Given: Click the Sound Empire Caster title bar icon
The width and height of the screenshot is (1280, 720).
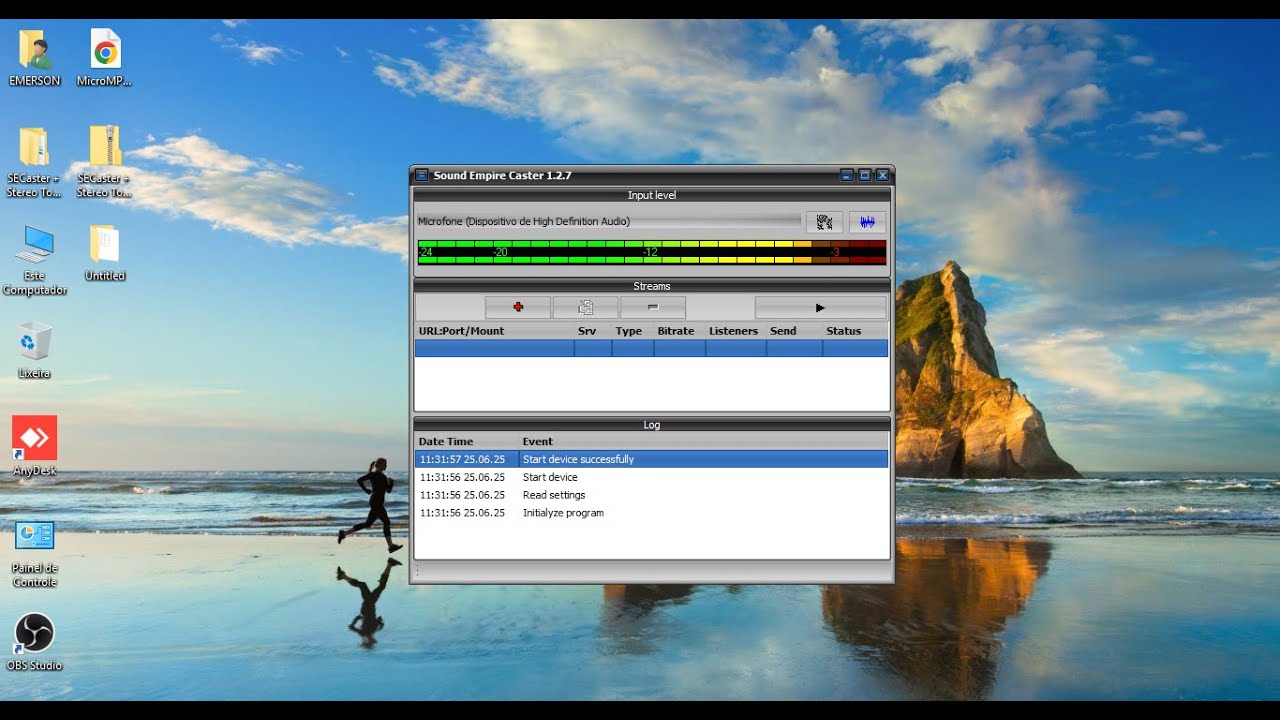Looking at the screenshot, I should point(422,175).
